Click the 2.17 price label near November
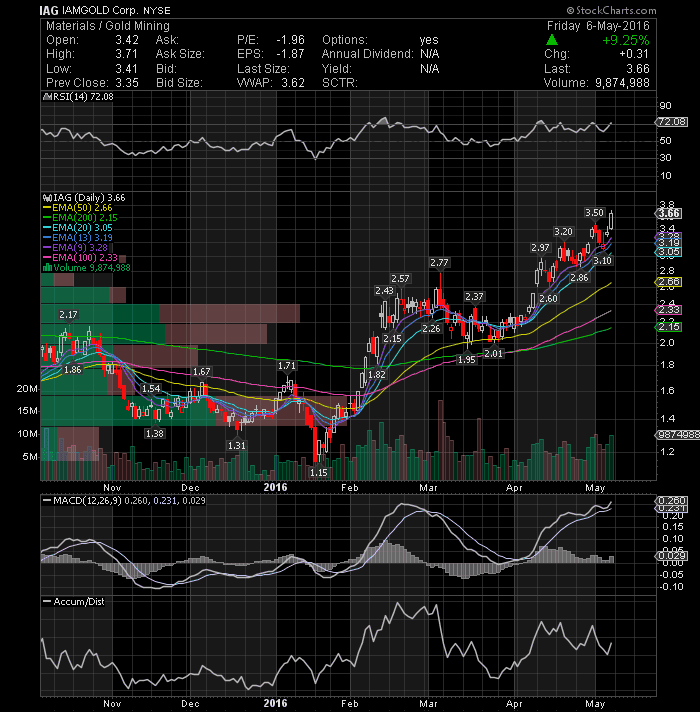The height and width of the screenshot is (712, 700). 68,314
